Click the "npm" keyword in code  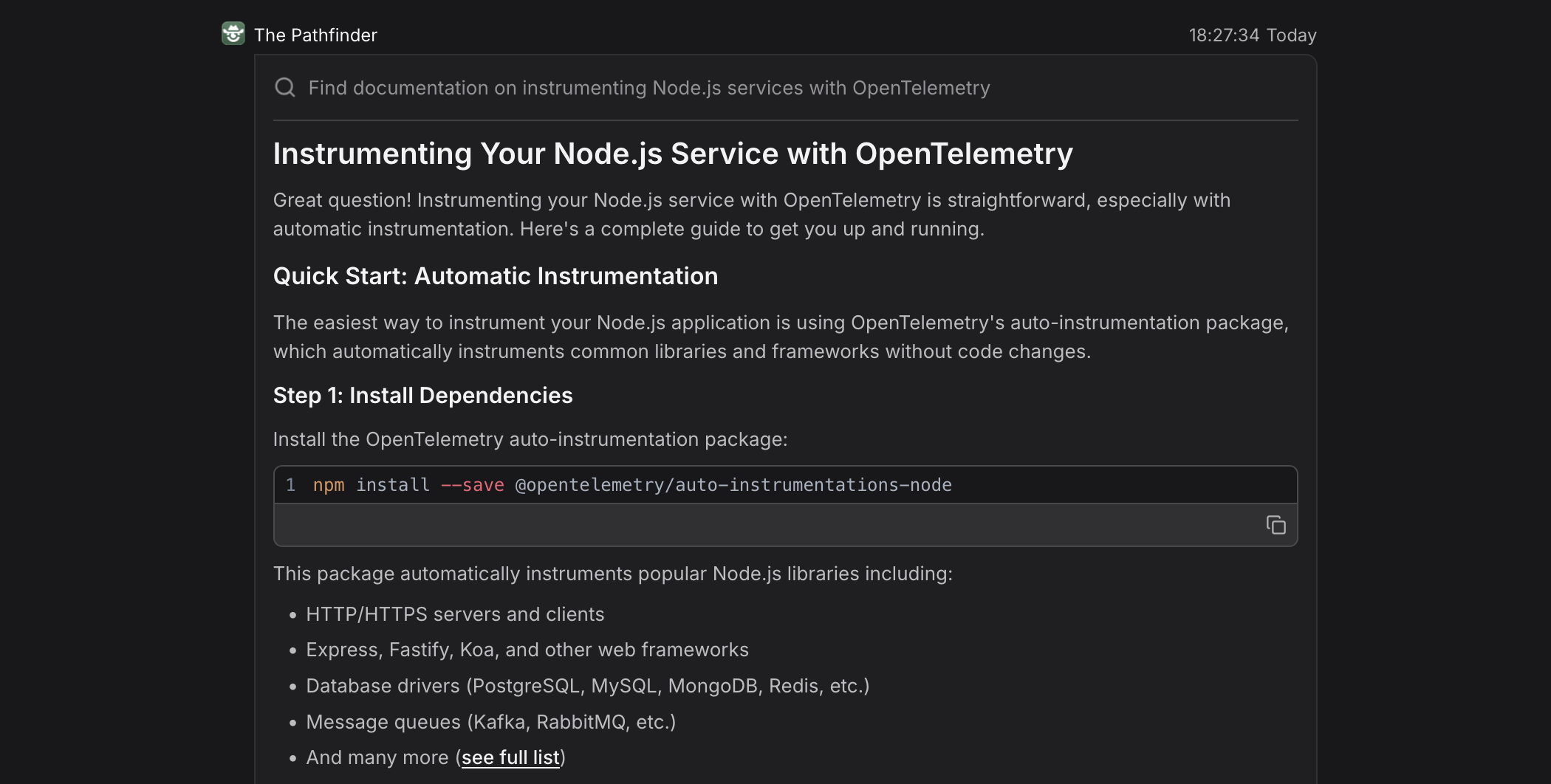coord(329,485)
